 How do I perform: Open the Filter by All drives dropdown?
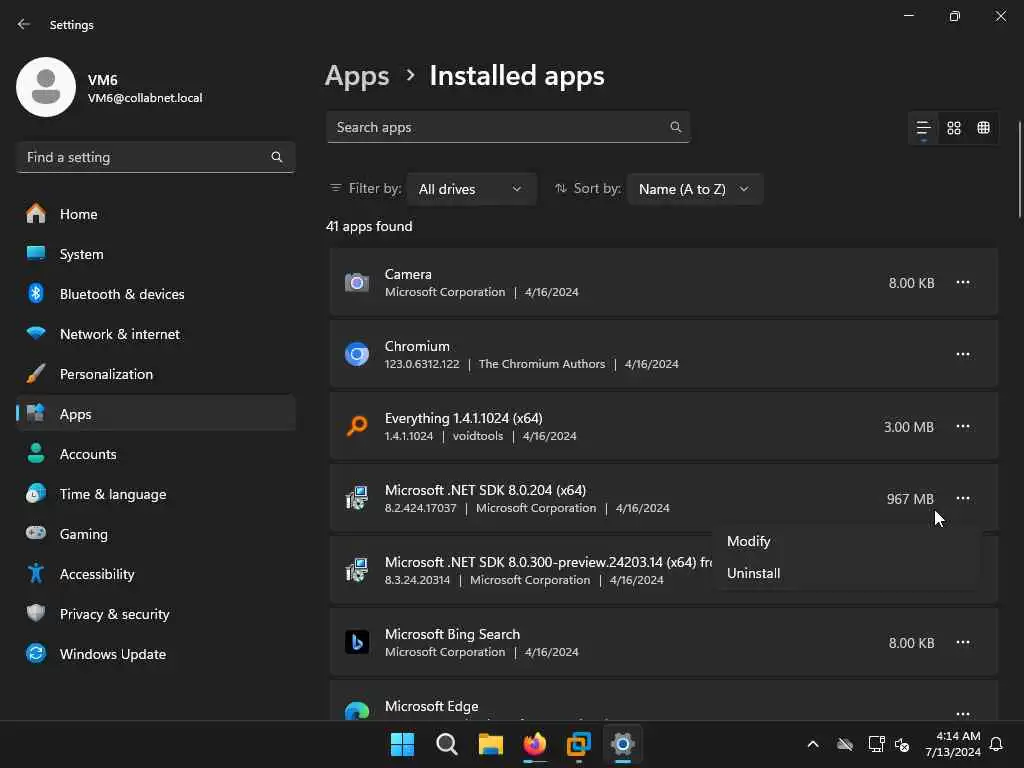pos(471,189)
